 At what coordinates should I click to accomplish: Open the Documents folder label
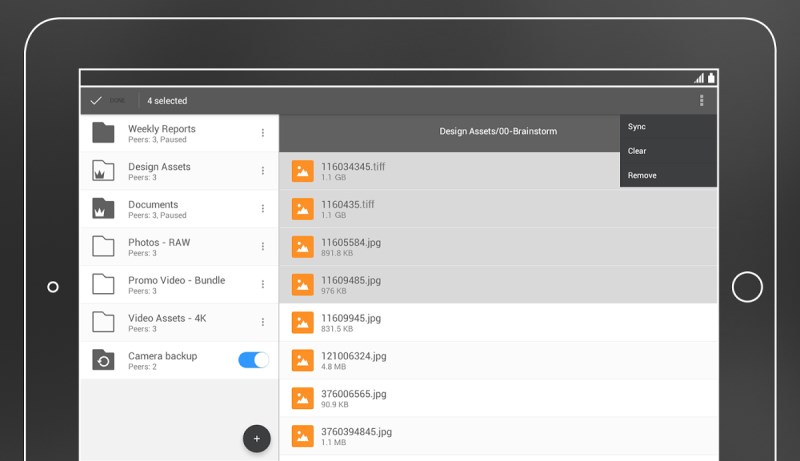coord(153,204)
